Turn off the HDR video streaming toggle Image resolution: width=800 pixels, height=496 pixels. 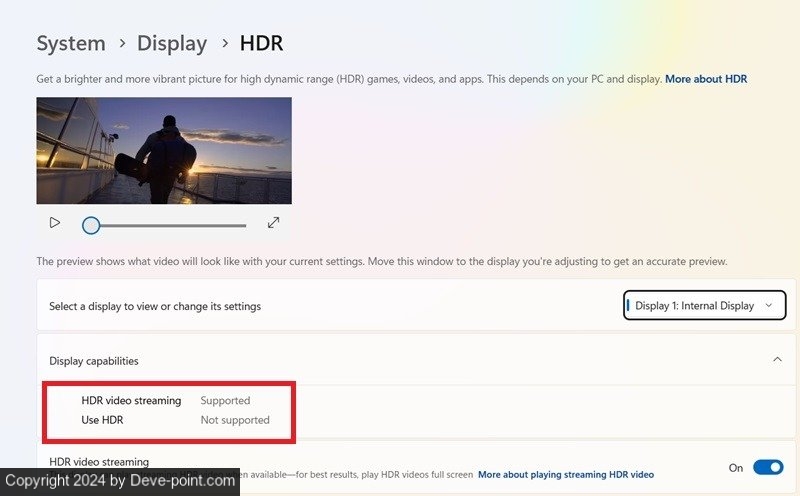point(767,468)
